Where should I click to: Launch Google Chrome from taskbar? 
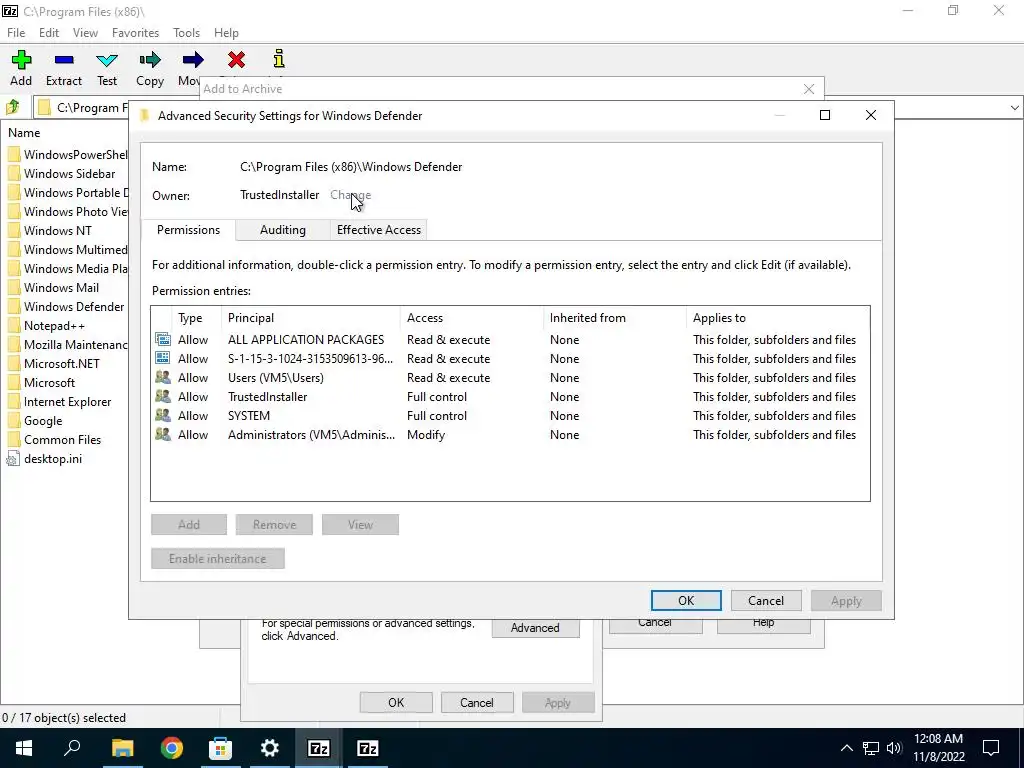171,748
